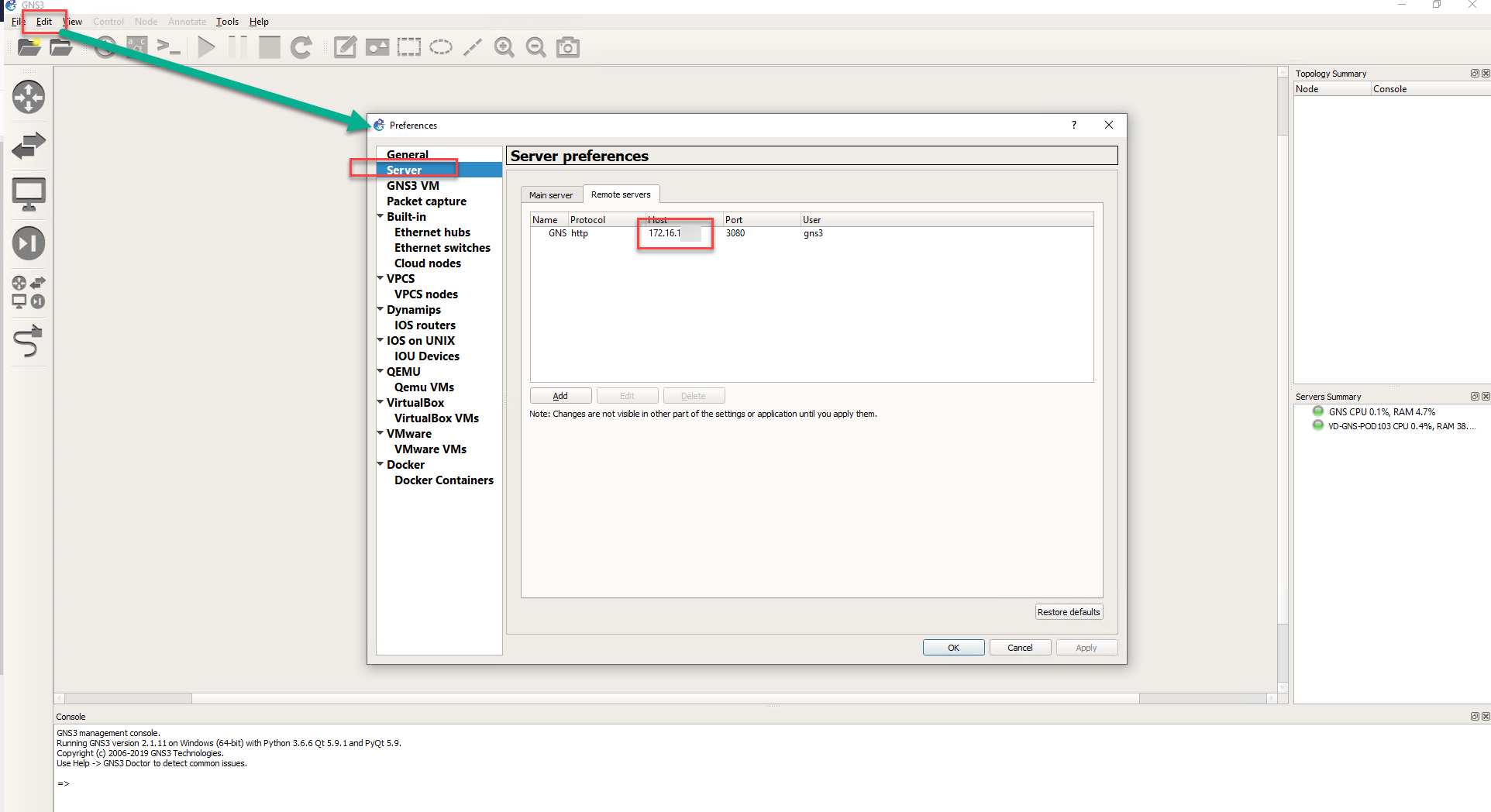Open the Tools menu
The height and width of the screenshot is (812, 1491).
tap(226, 21)
